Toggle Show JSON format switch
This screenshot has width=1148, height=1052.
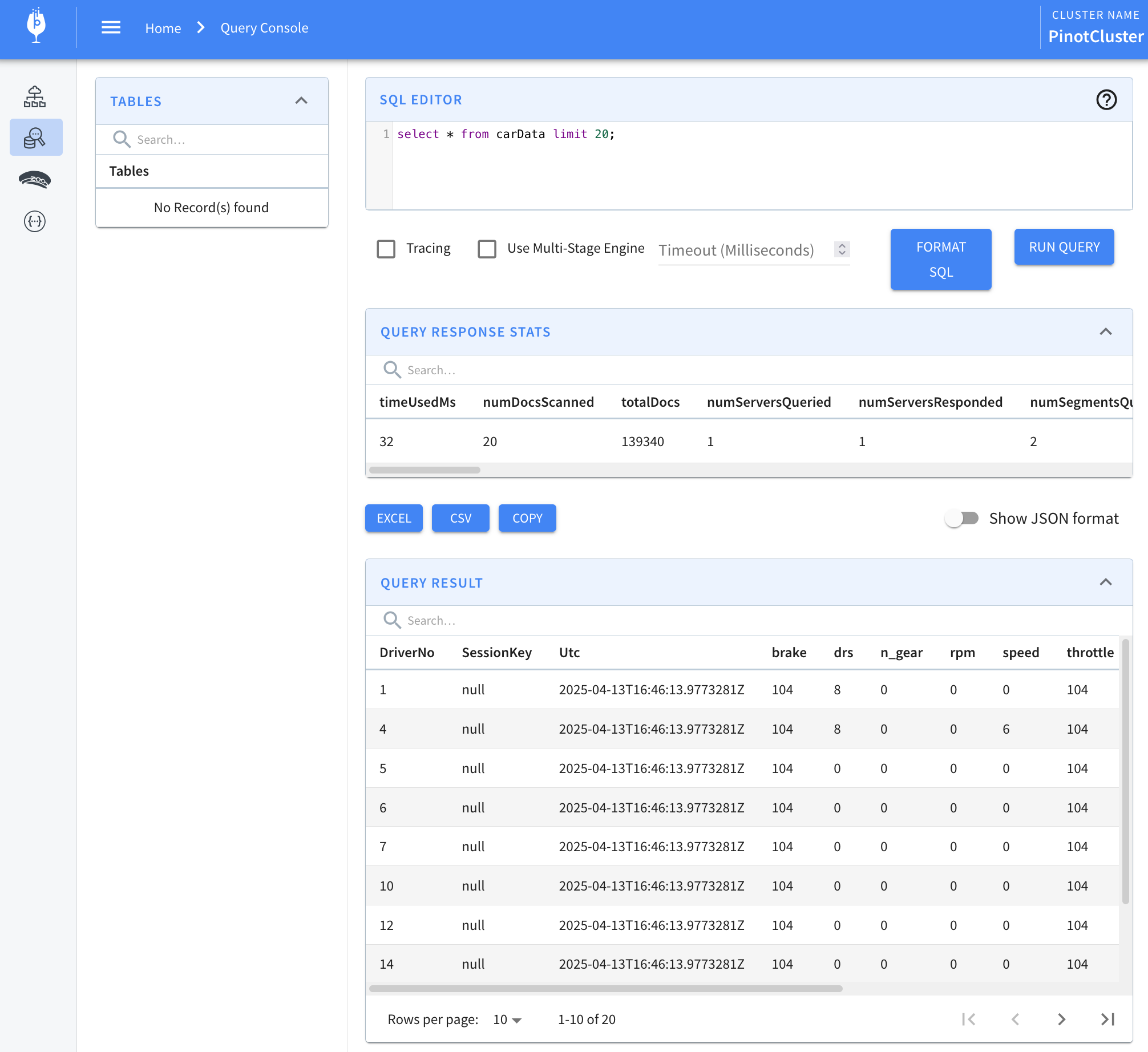962,518
